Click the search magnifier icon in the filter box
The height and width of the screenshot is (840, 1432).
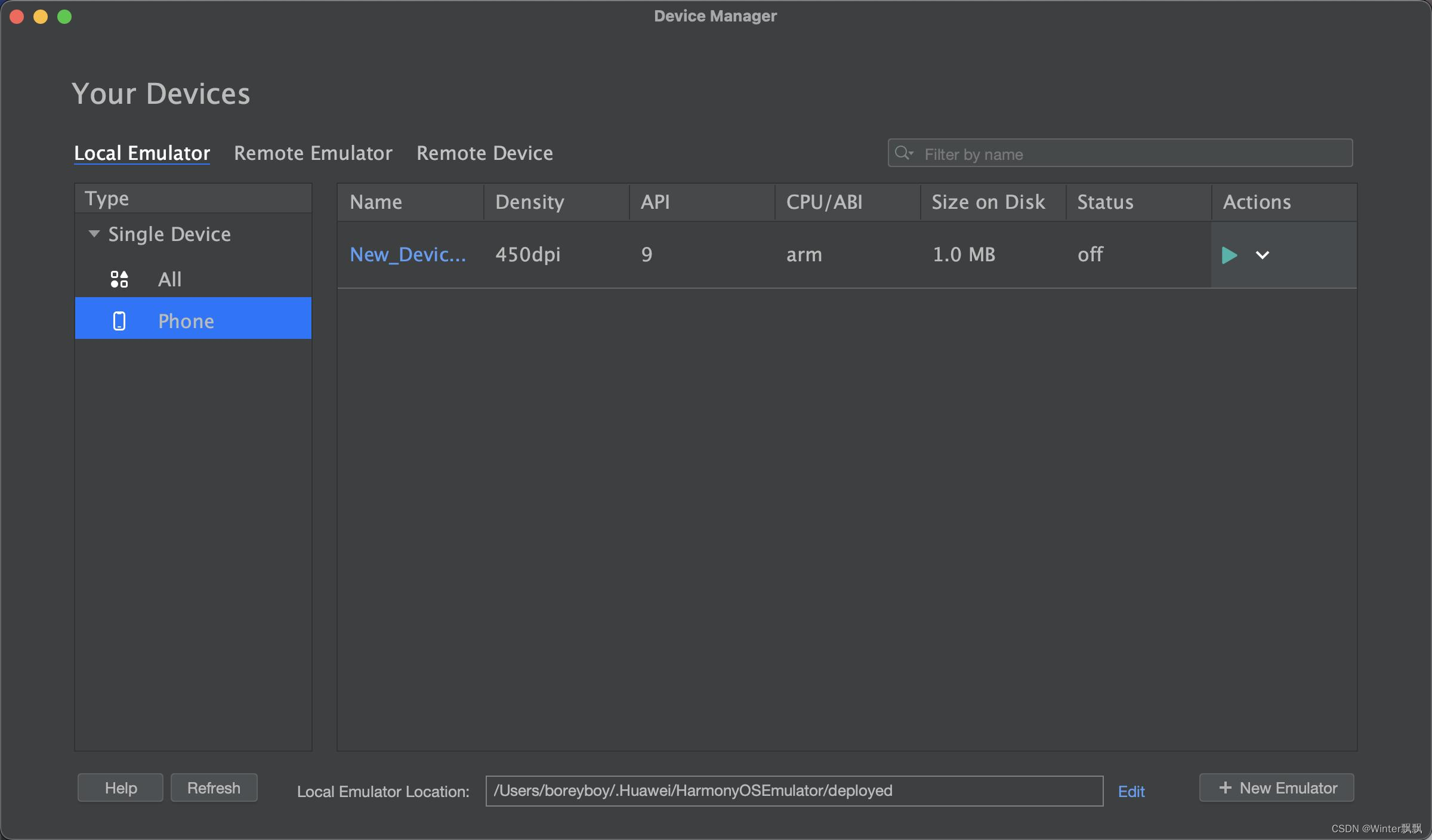pyautogui.click(x=903, y=153)
